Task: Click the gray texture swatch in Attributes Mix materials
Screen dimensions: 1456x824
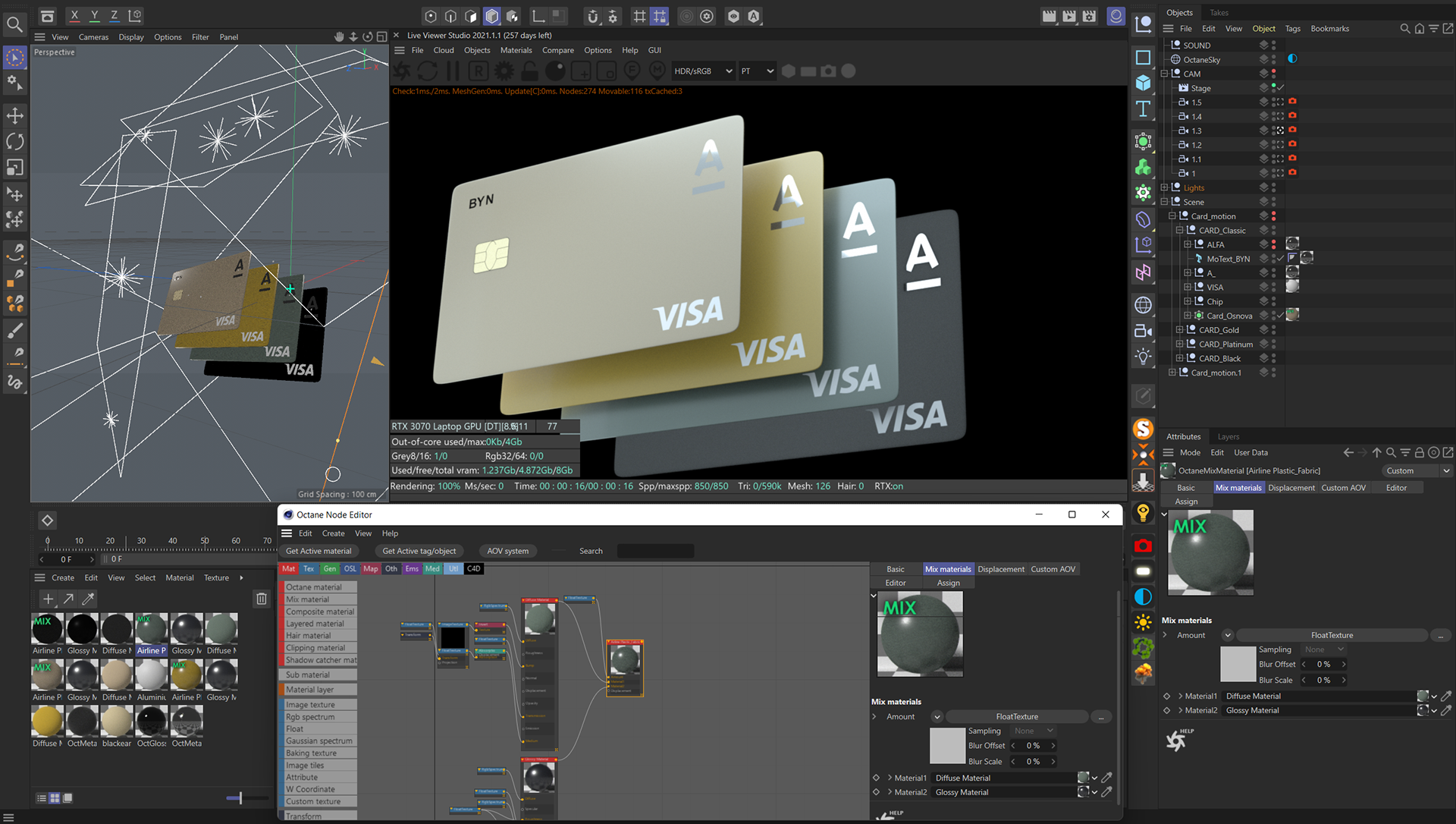Action: 1238,664
